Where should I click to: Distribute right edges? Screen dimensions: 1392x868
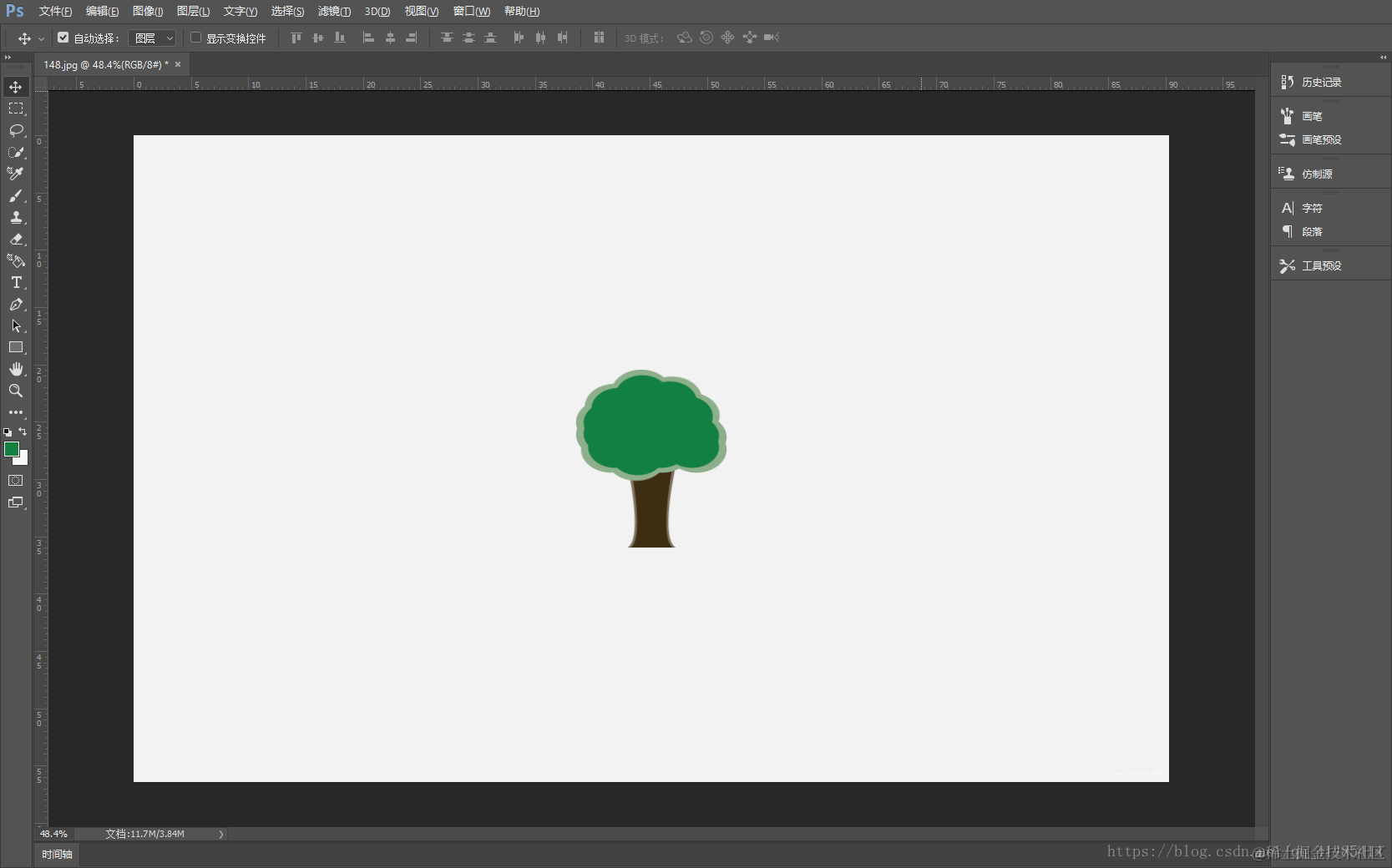pyautogui.click(x=562, y=38)
